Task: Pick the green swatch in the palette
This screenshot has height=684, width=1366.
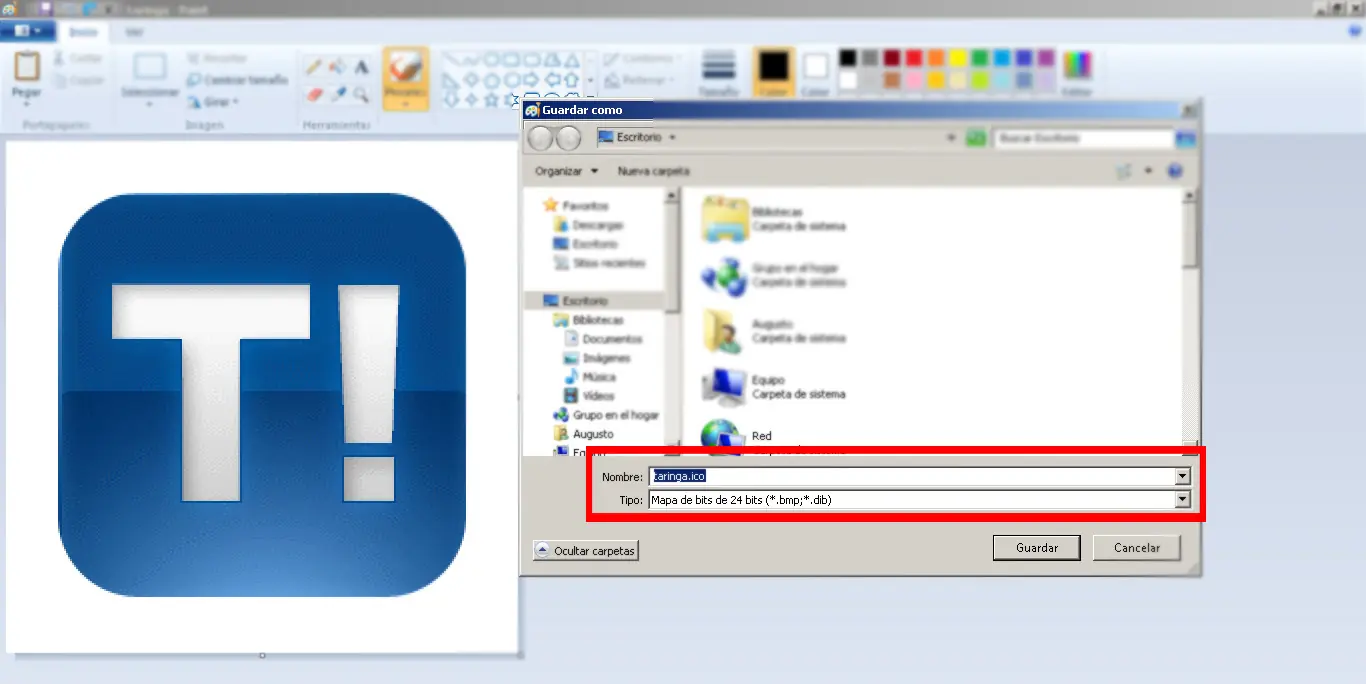Action: click(979, 58)
